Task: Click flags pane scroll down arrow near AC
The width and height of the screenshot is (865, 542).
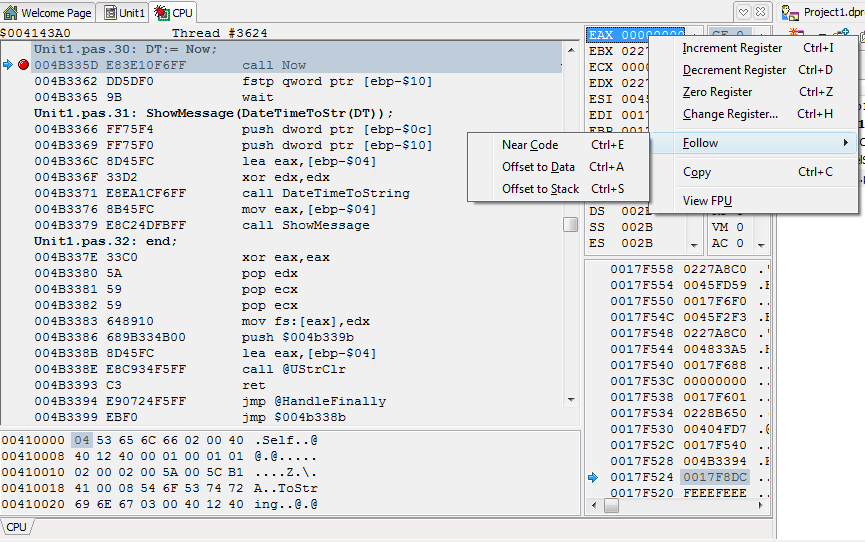Action: point(761,245)
